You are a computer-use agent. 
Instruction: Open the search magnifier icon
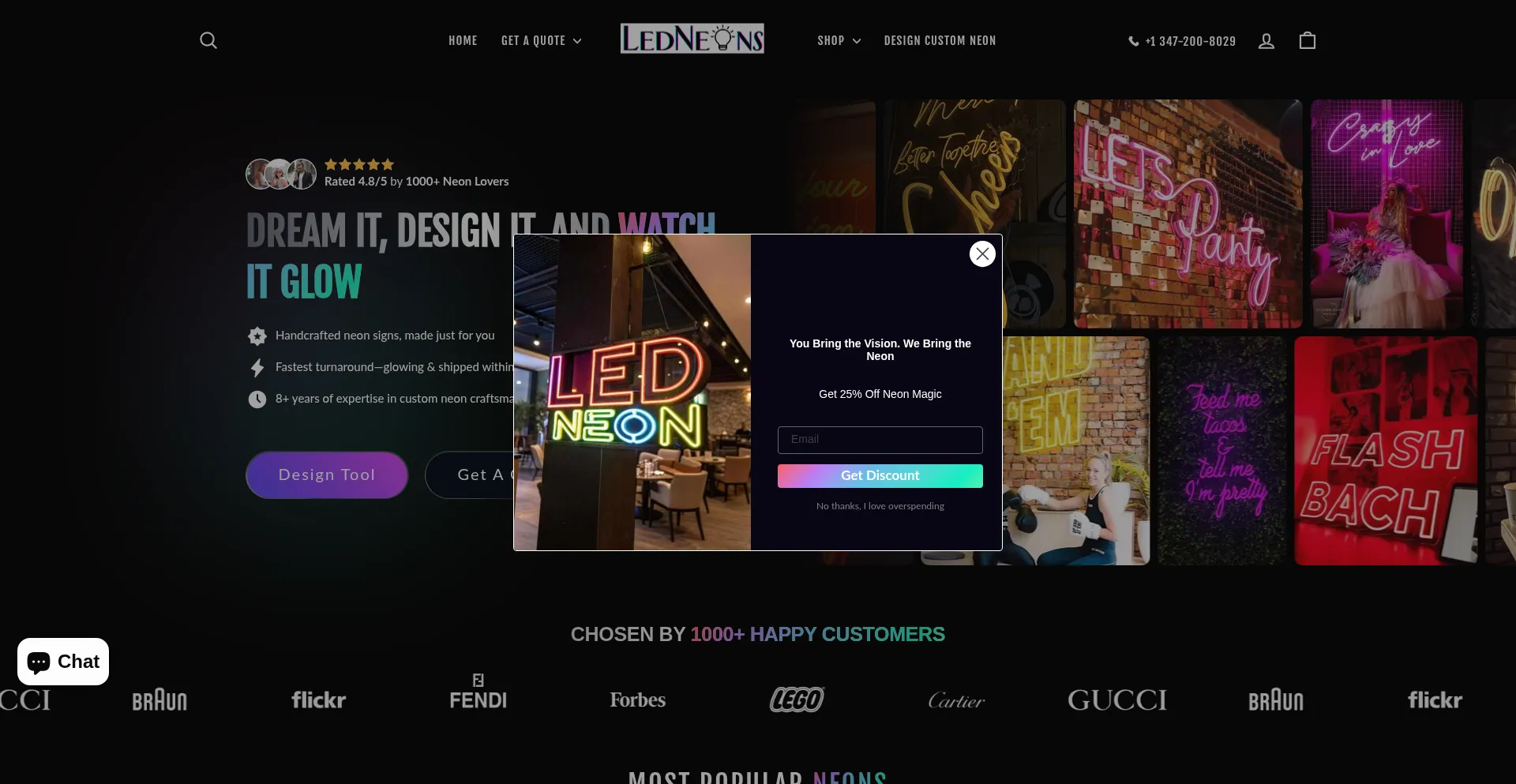click(x=208, y=40)
